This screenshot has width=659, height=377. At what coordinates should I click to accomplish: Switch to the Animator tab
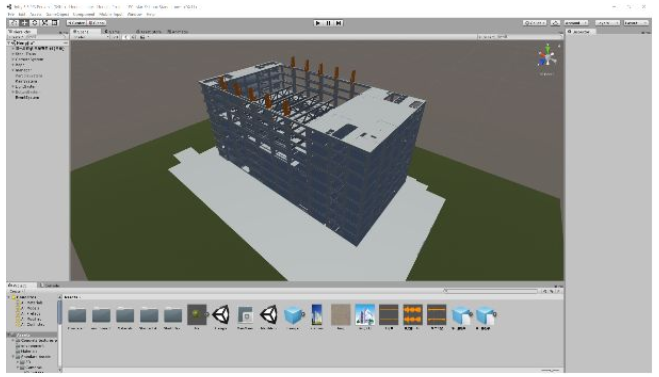coord(177,32)
